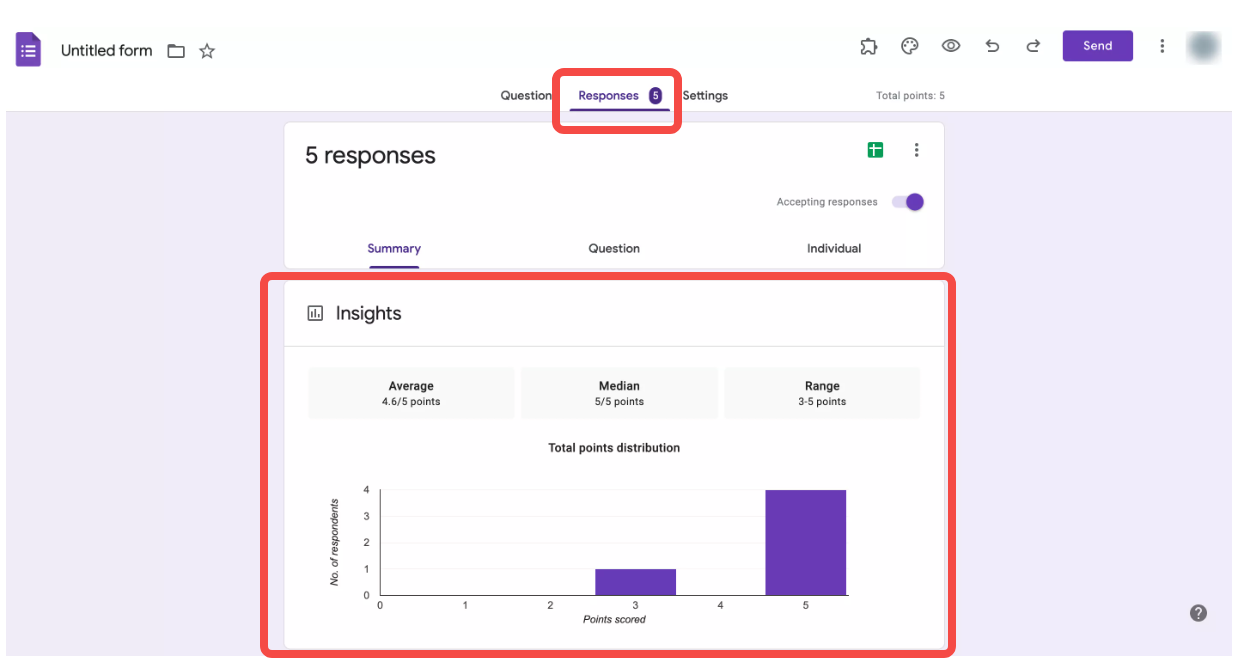Open Google Forms home via the logo
Image resolution: width=1236 pixels, height=658 pixels.
coord(27,49)
